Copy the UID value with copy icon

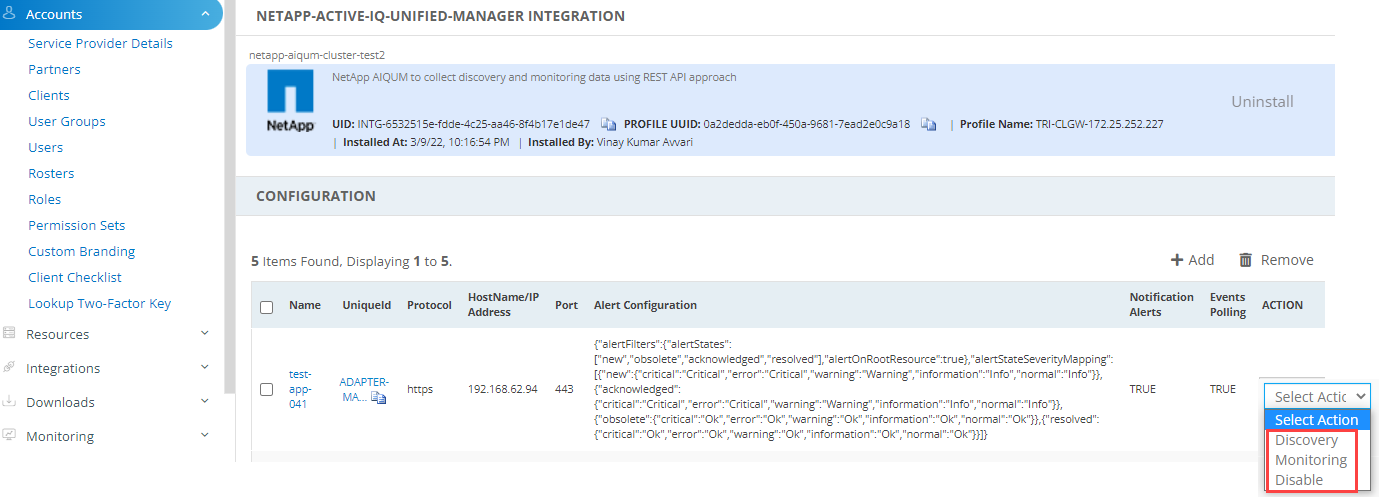click(608, 125)
